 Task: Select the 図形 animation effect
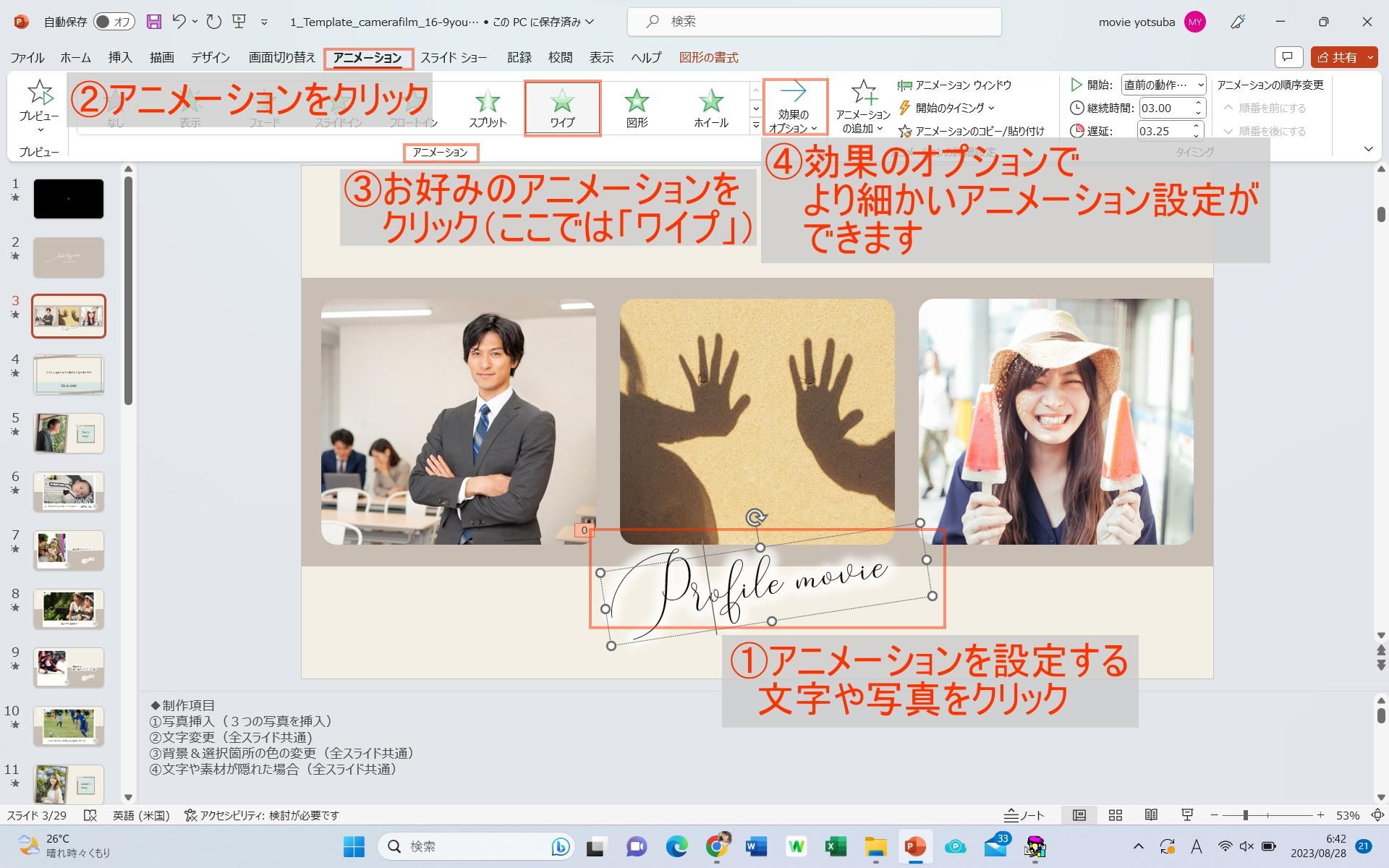click(637, 108)
